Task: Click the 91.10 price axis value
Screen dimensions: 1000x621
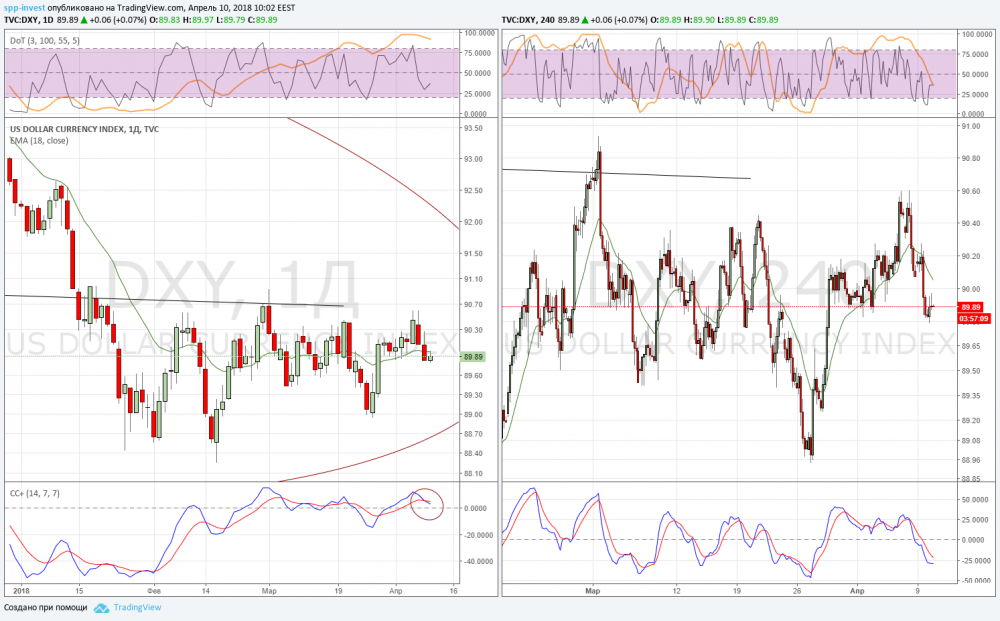Action: [473, 279]
